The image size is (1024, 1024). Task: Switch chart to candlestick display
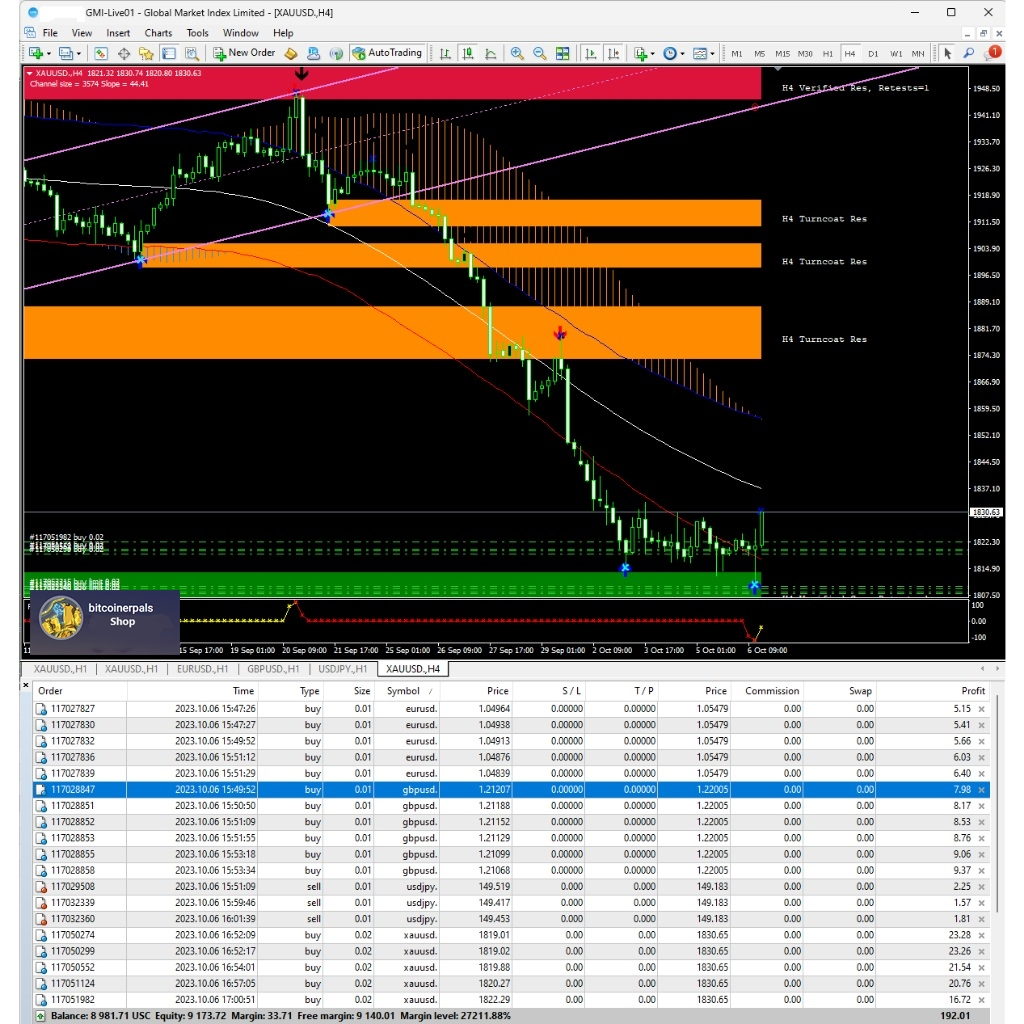(x=467, y=53)
